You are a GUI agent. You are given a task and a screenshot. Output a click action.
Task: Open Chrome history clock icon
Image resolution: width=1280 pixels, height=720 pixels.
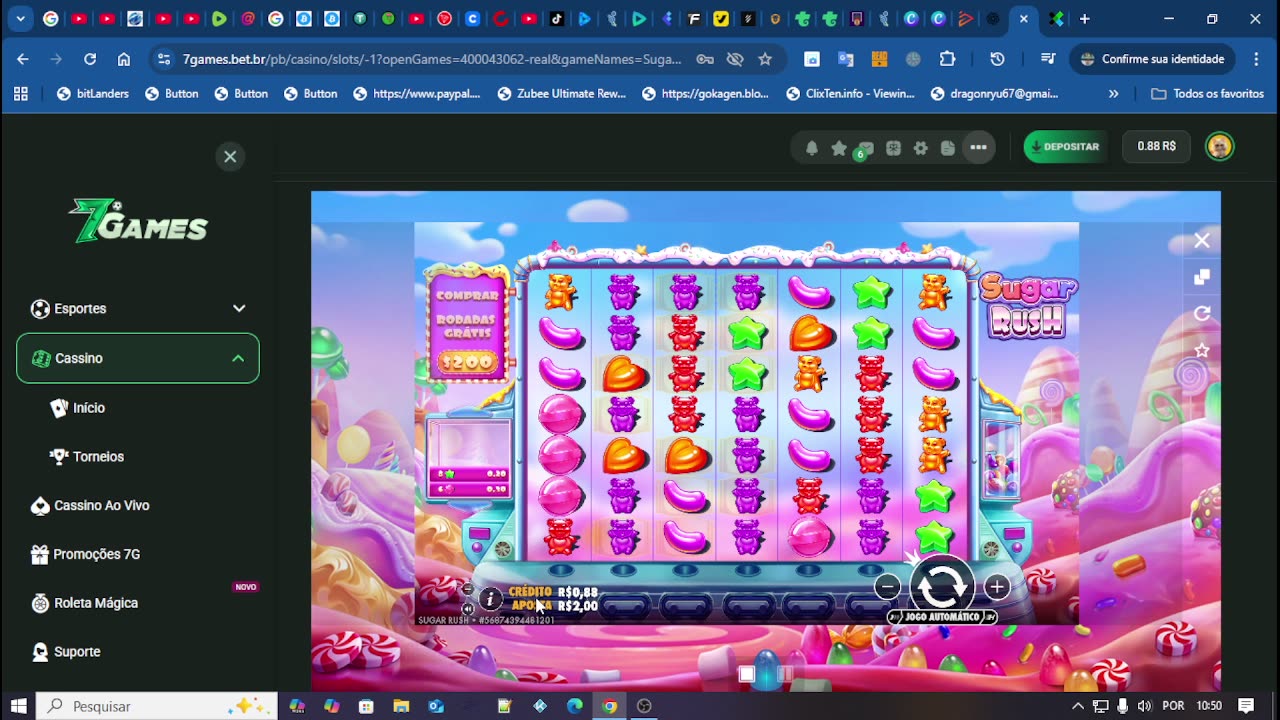point(997,59)
